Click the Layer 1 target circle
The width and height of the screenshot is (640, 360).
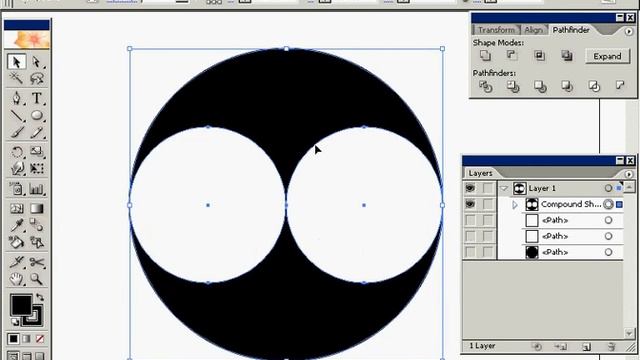pos(608,188)
